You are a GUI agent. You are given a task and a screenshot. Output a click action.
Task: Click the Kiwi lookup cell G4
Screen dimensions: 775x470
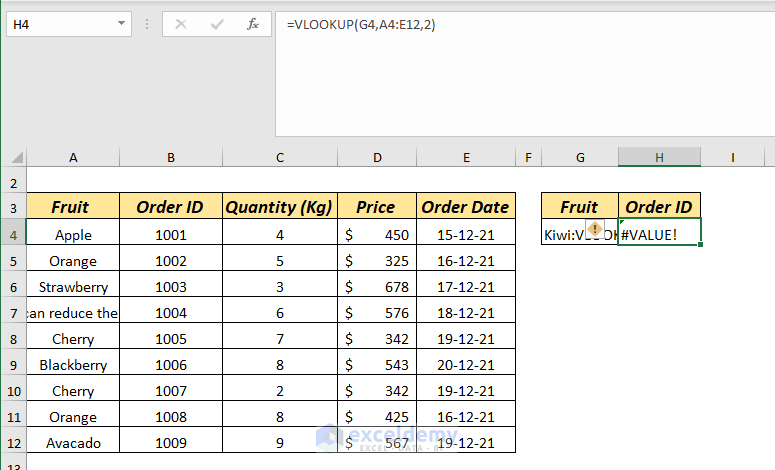(x=580, y=232)
